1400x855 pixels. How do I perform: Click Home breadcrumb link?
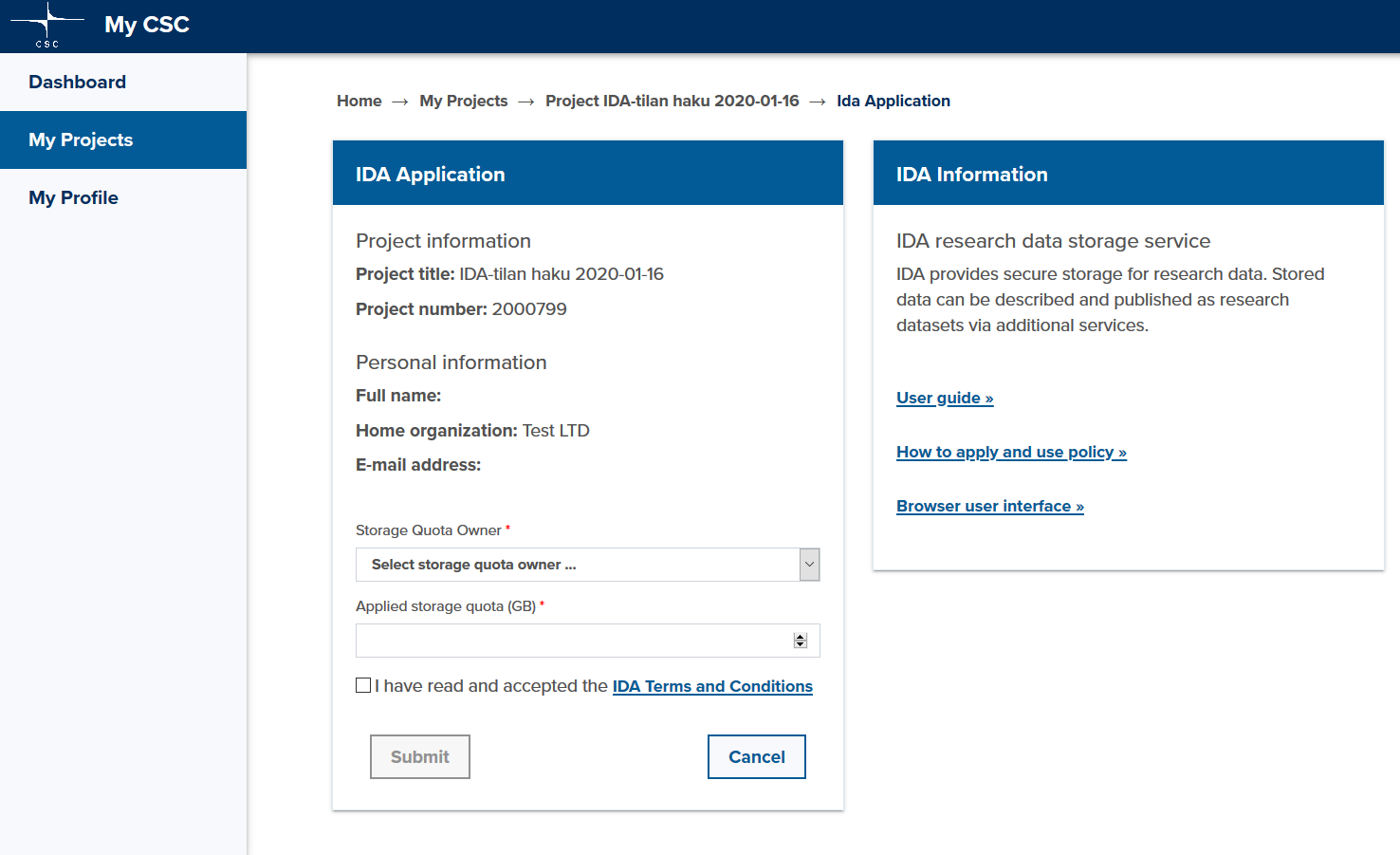[359, 101]
